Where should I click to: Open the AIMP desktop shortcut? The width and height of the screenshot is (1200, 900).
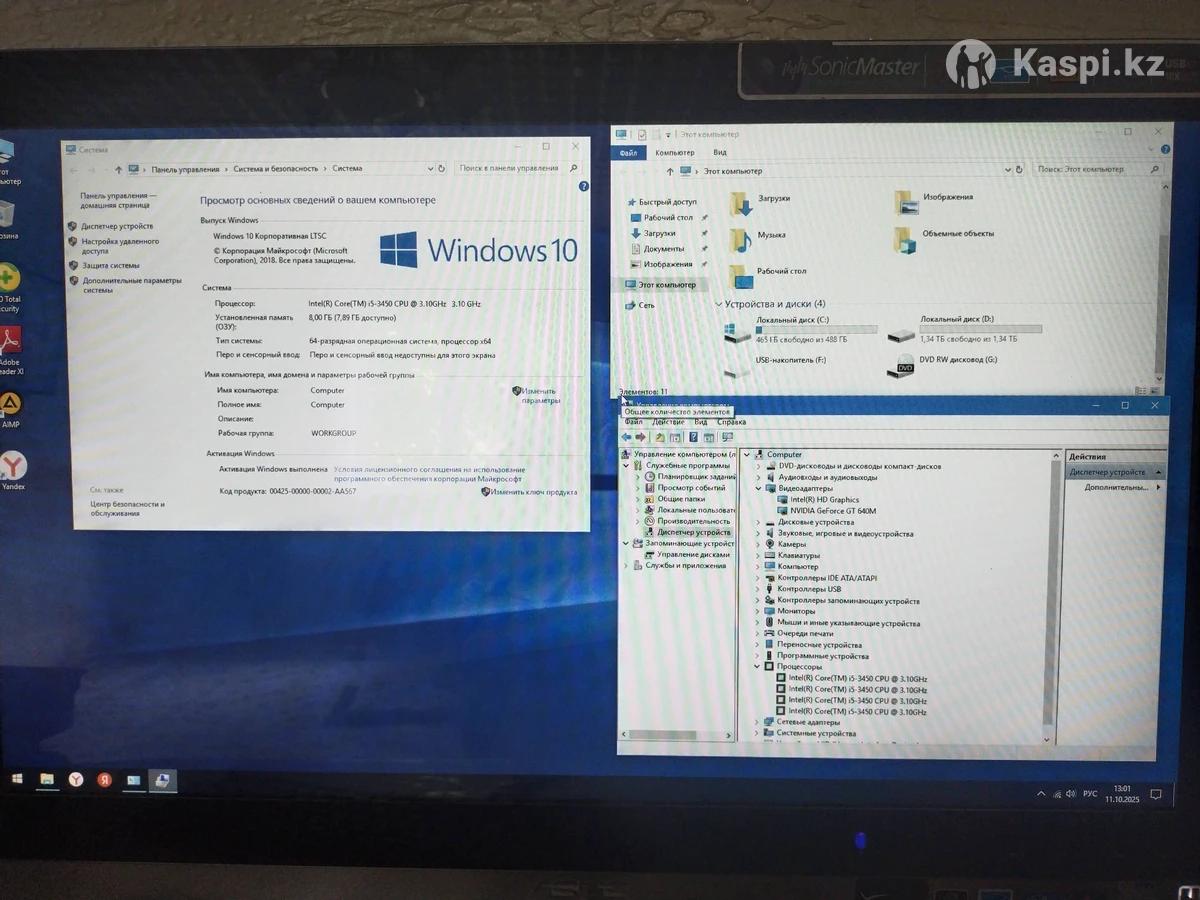9,405
